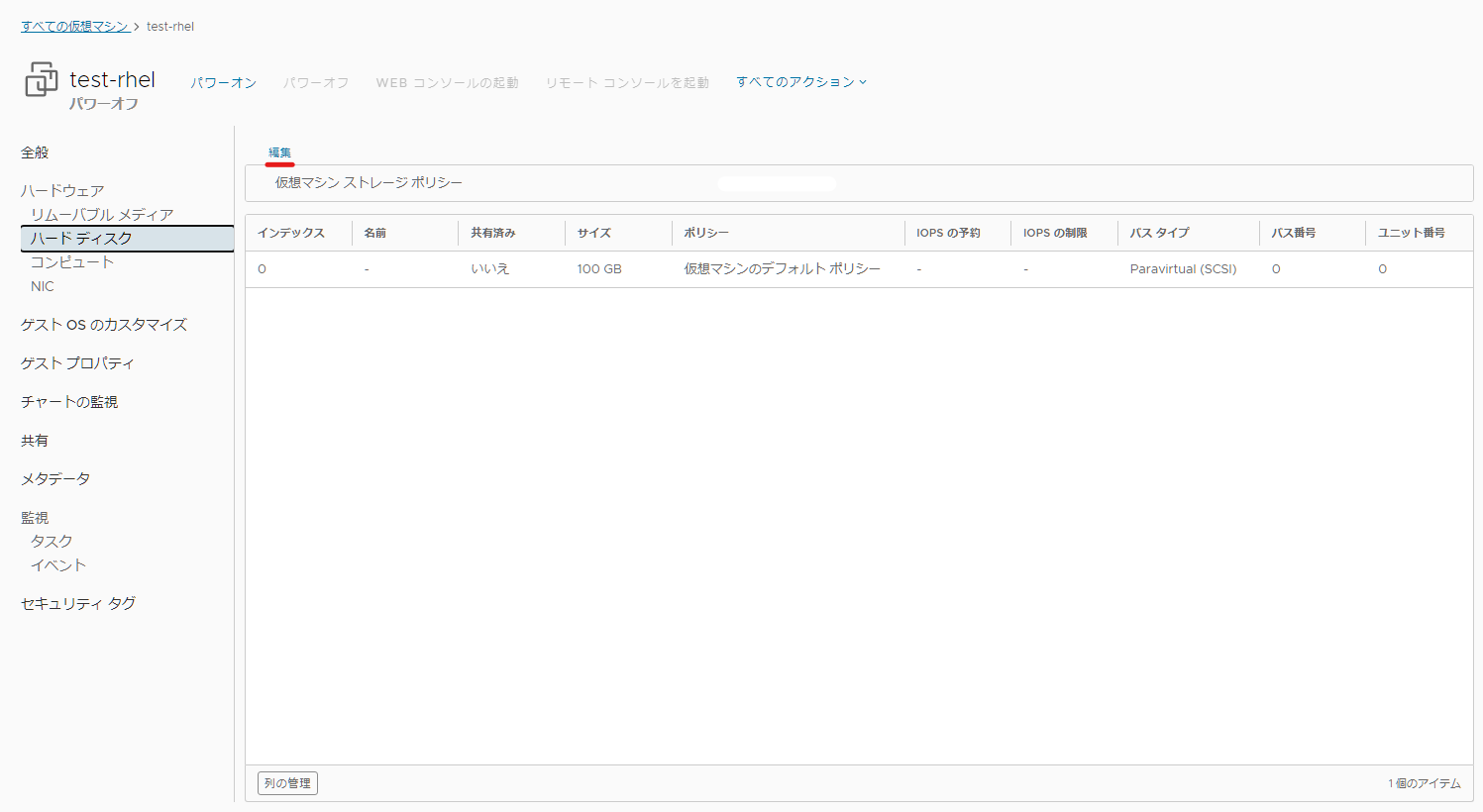Image resolution: width=1483 pixels, height=812 pixels.
Task: Select リムーバブル メディア in the sidebar
Action: (102, 215)
